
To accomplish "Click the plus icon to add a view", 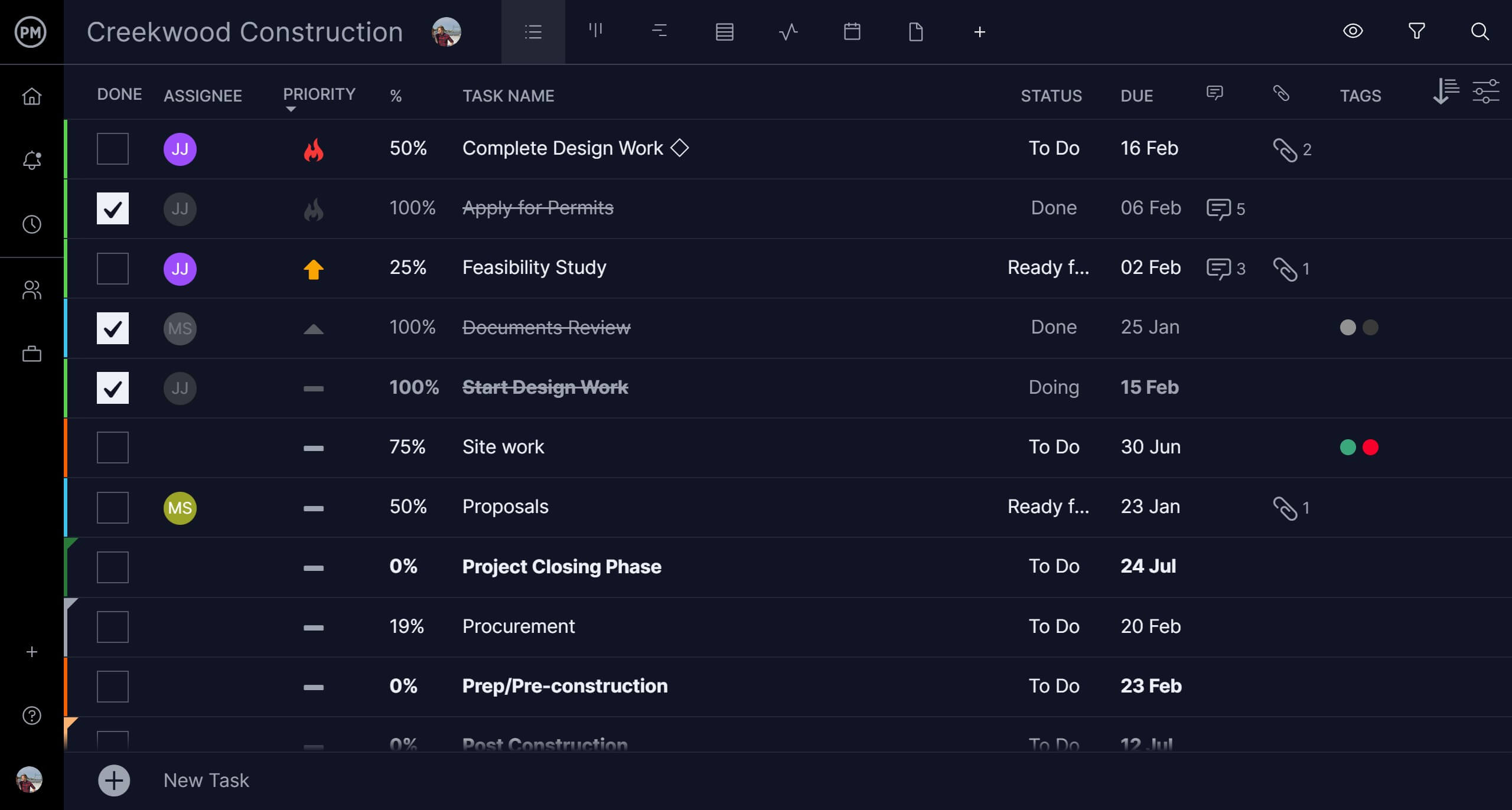I will coord(978,32).
